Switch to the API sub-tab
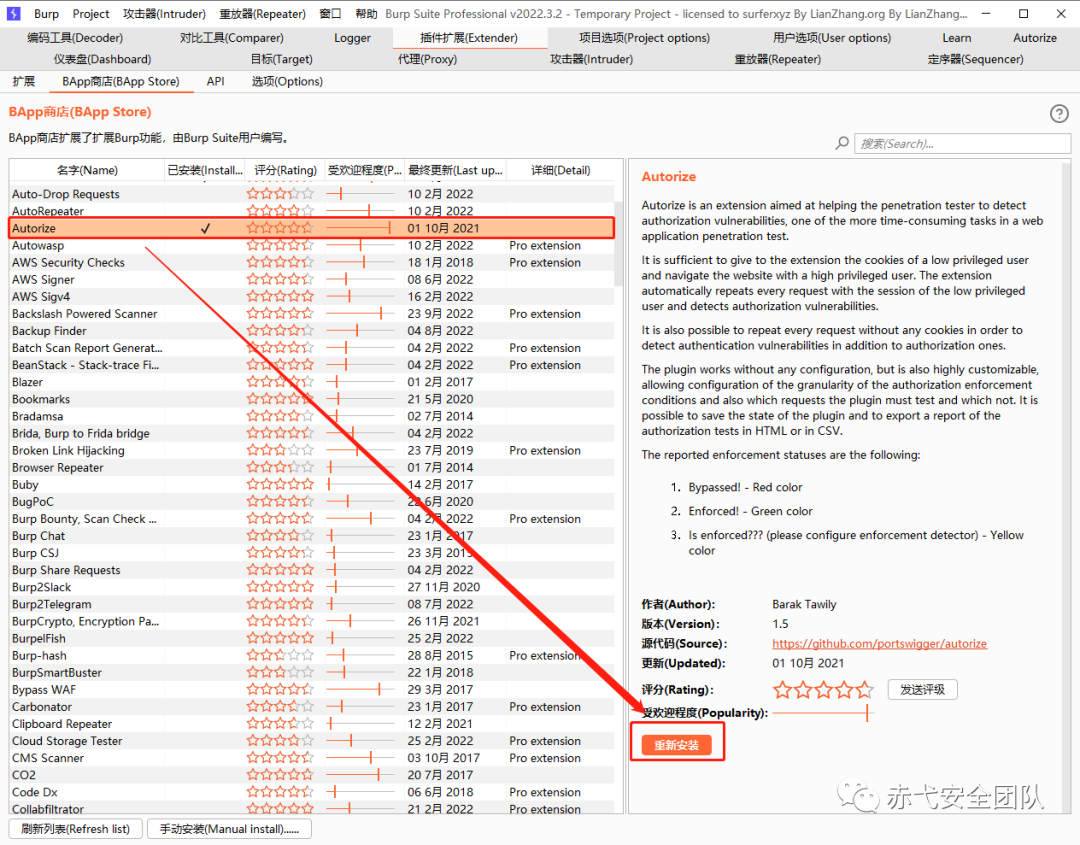Screen dimensions: 1080x845 coord(216,81)
